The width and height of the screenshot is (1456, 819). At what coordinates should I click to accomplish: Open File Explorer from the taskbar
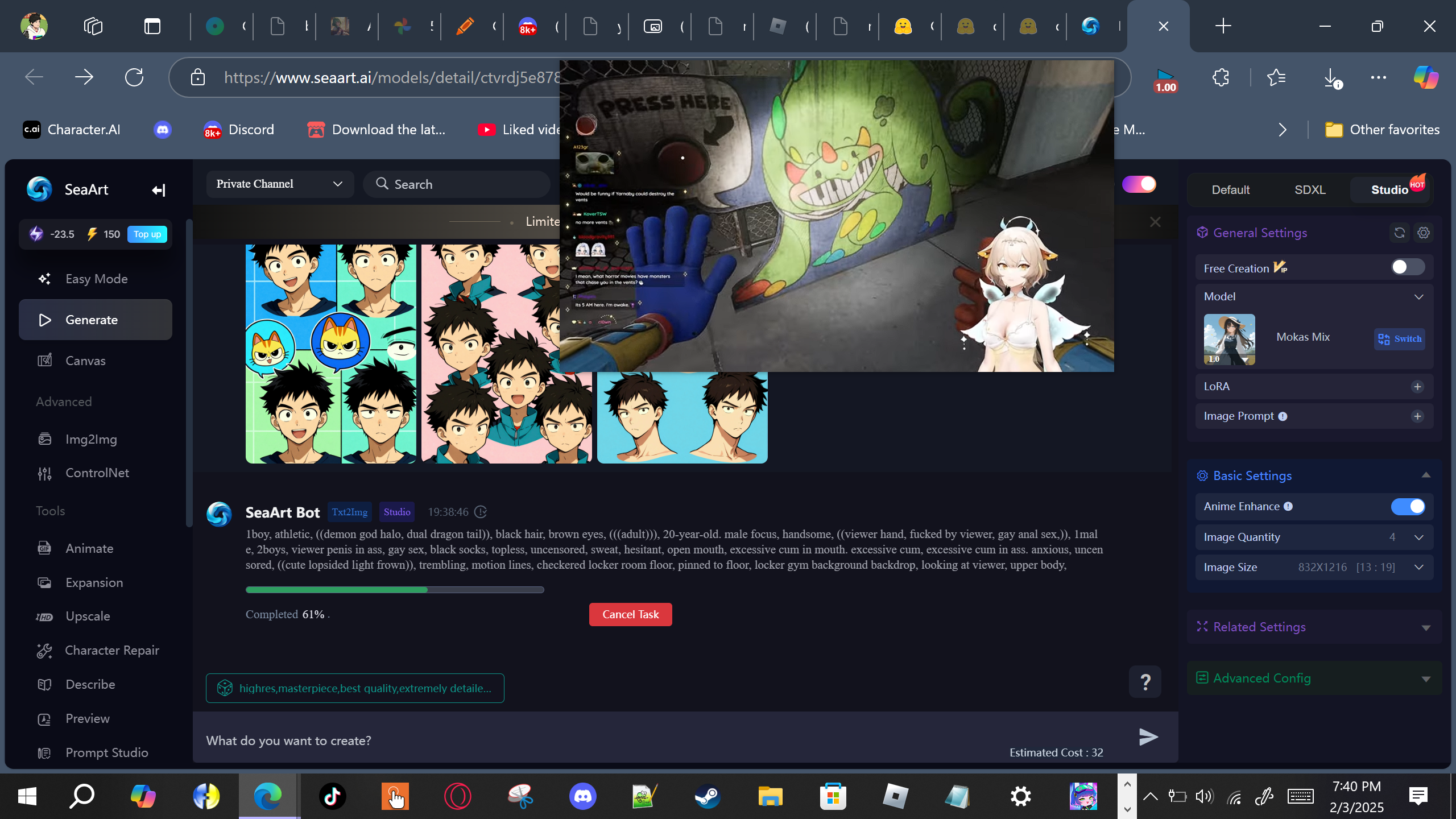click(770, 796)
